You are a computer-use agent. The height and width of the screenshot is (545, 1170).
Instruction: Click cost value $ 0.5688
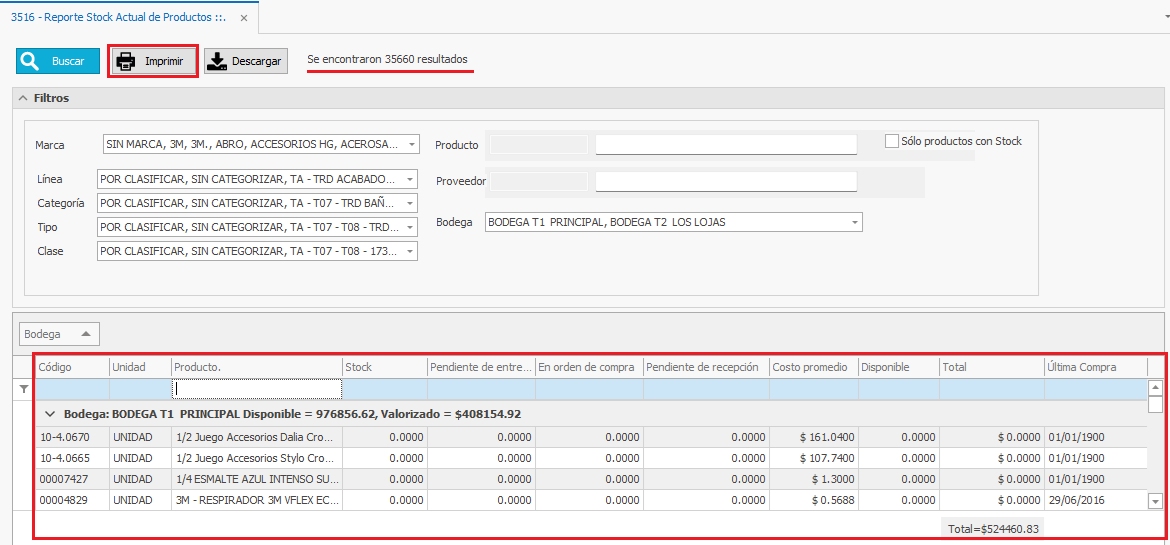tap(814, 499)
